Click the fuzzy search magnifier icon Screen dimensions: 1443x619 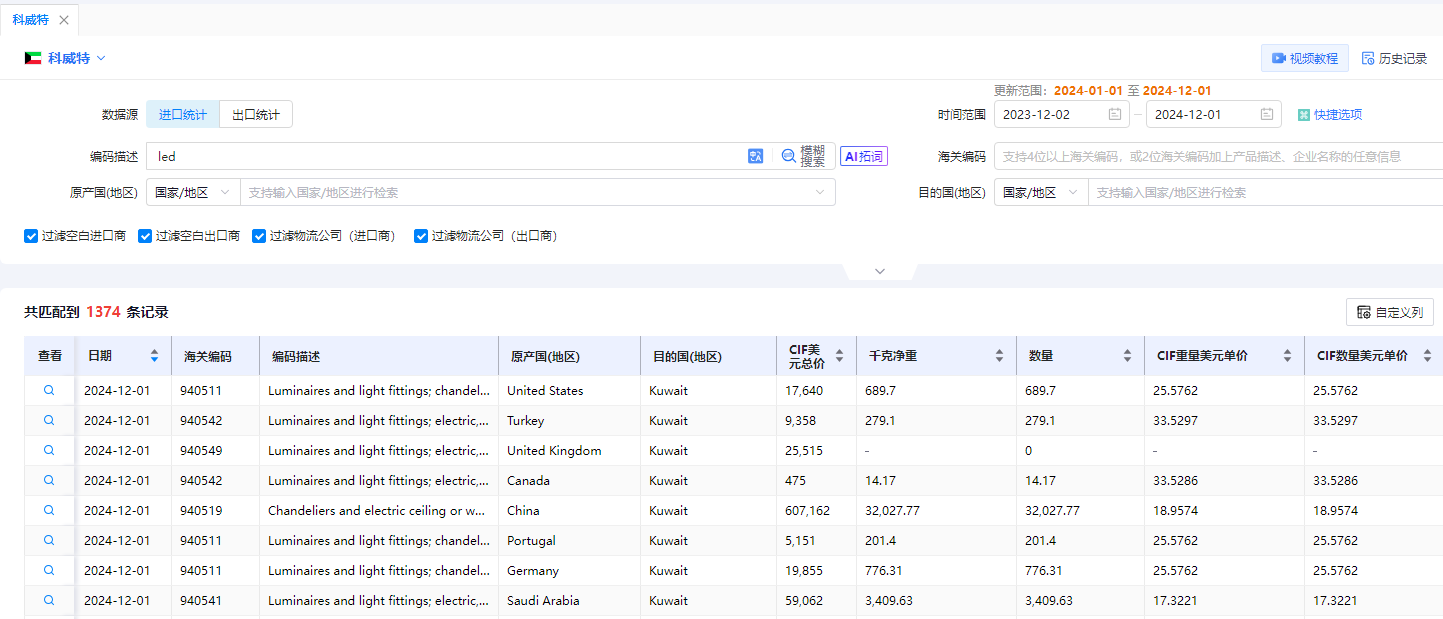pyautogui.click(x=788, y=156)
